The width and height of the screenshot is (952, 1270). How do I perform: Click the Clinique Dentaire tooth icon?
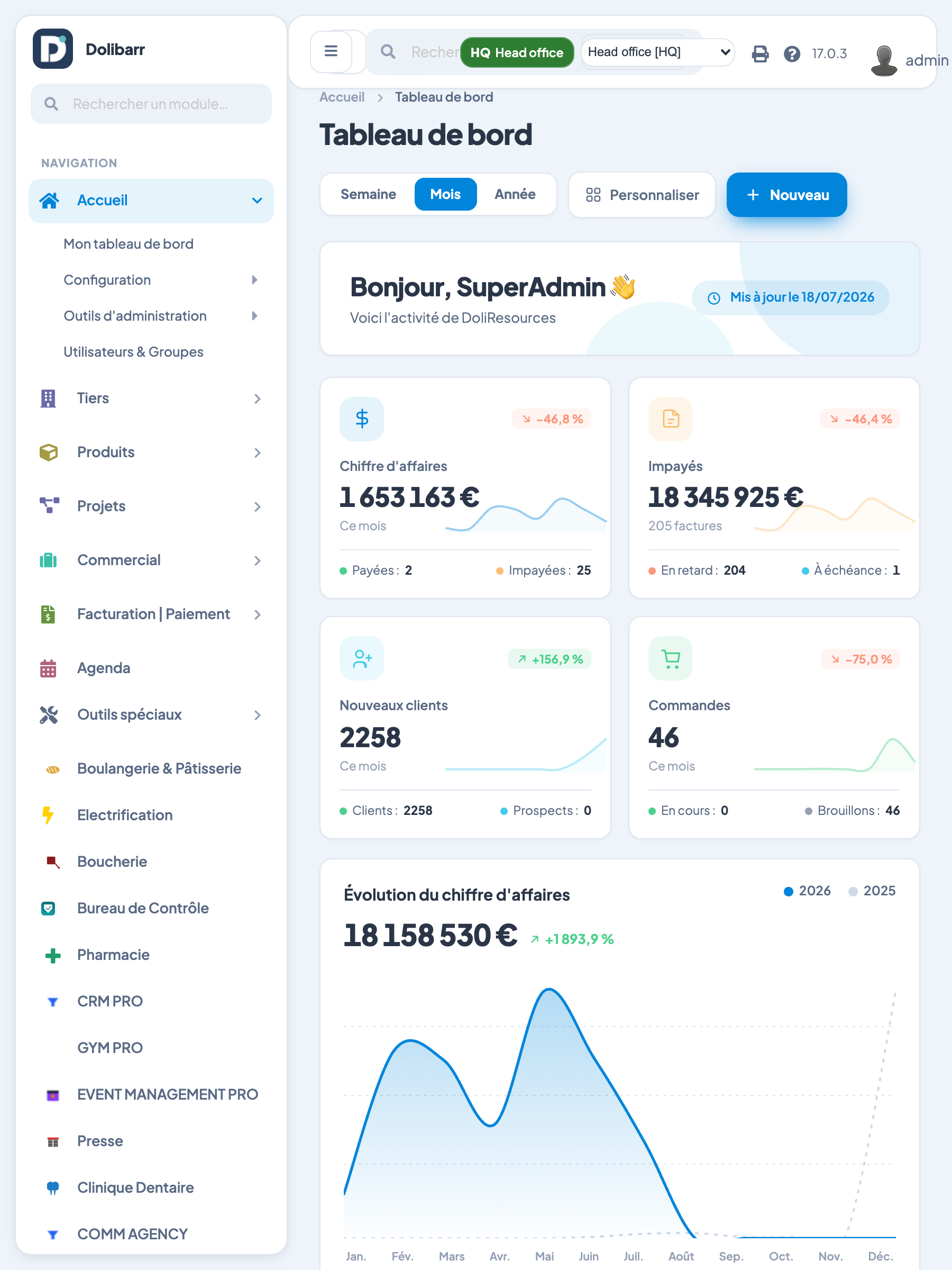pos(53,1188)
